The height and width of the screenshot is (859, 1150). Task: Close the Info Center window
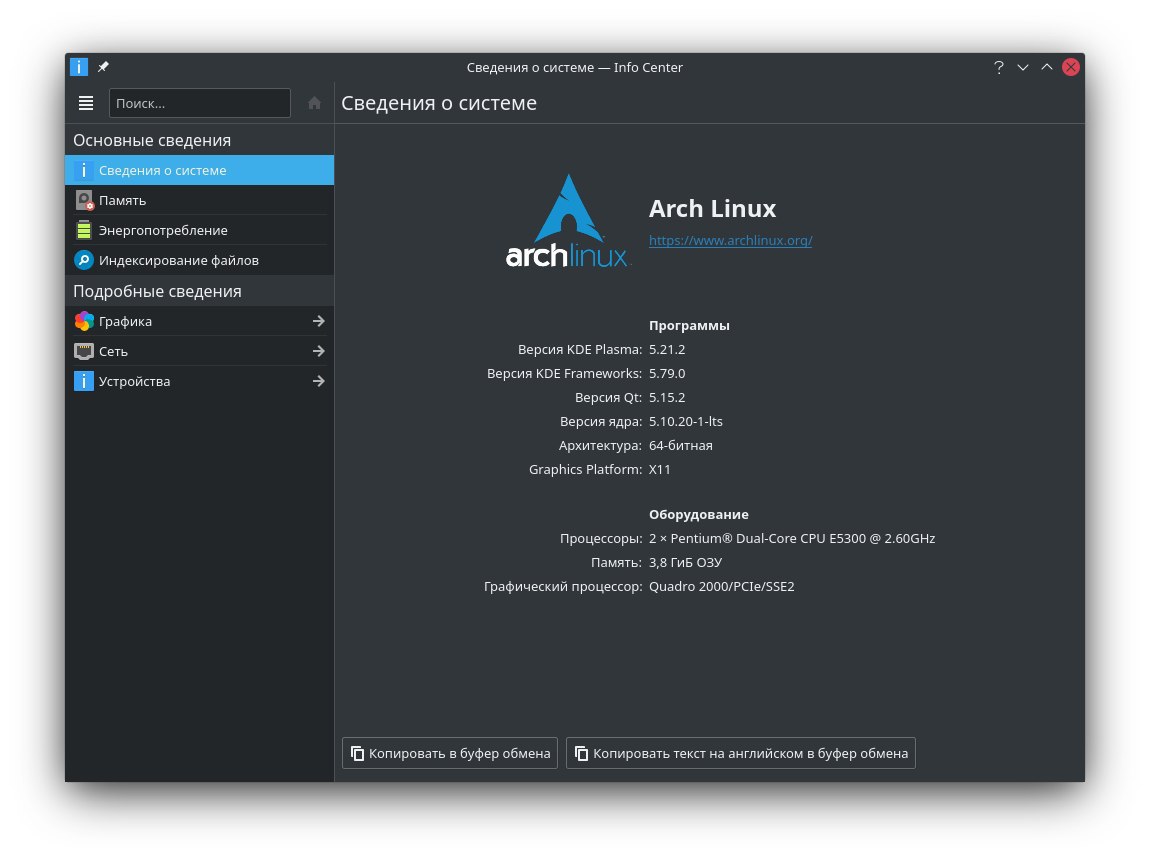[1071, 67]
